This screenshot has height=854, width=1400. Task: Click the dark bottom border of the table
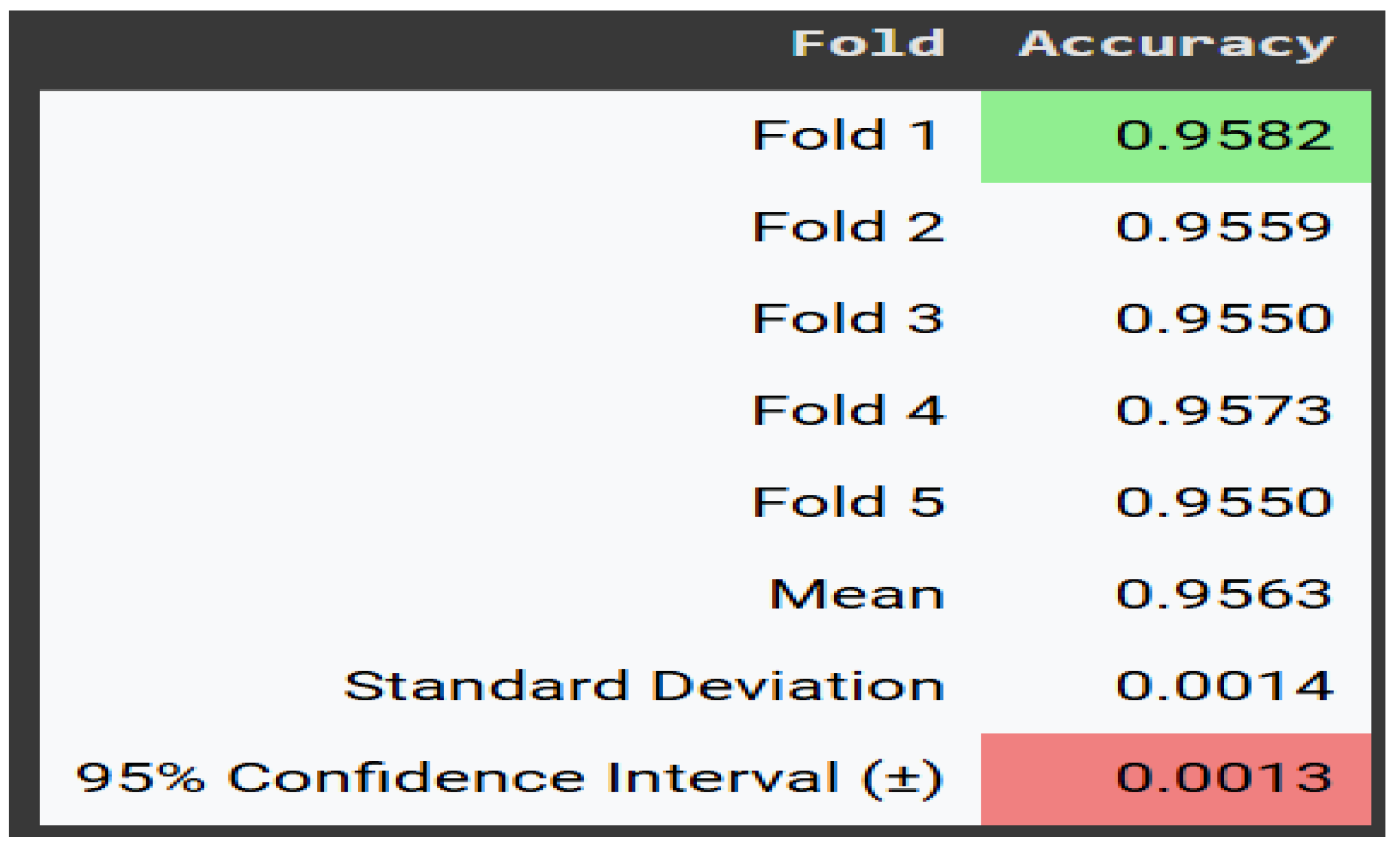[699, 831]
